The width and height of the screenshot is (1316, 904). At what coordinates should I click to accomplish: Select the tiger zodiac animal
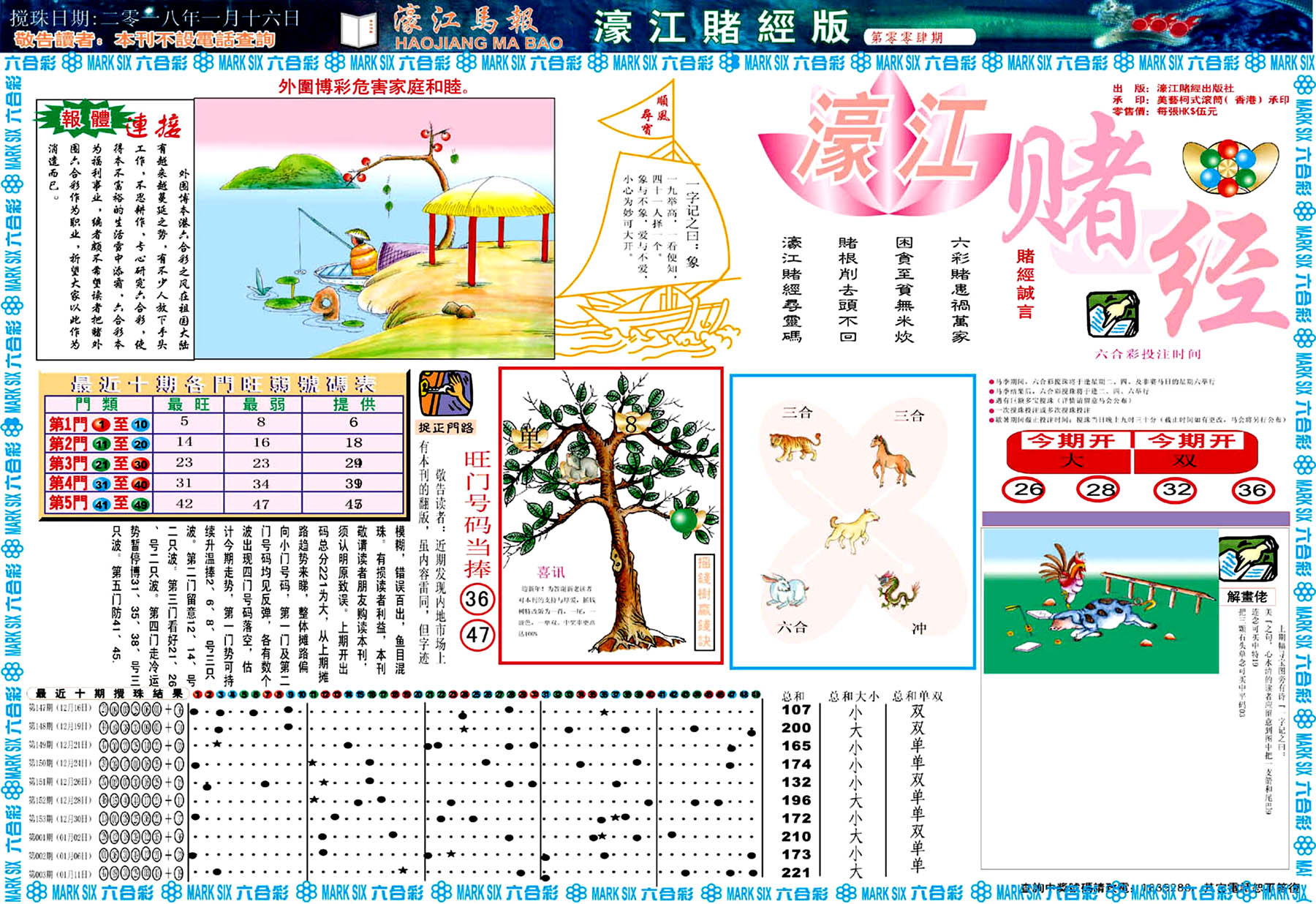click(794, 445)
